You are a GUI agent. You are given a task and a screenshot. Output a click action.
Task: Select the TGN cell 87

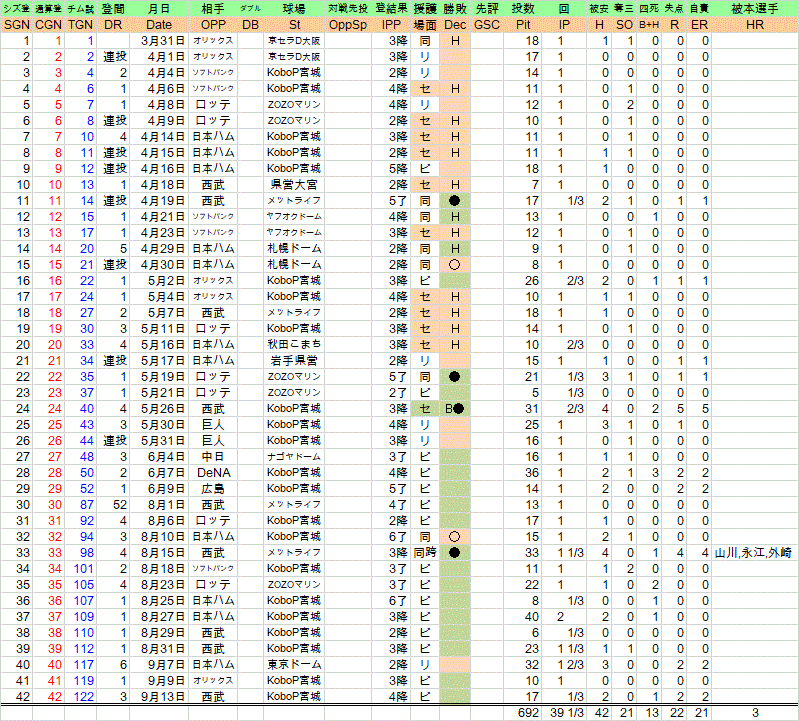point(81,504)
